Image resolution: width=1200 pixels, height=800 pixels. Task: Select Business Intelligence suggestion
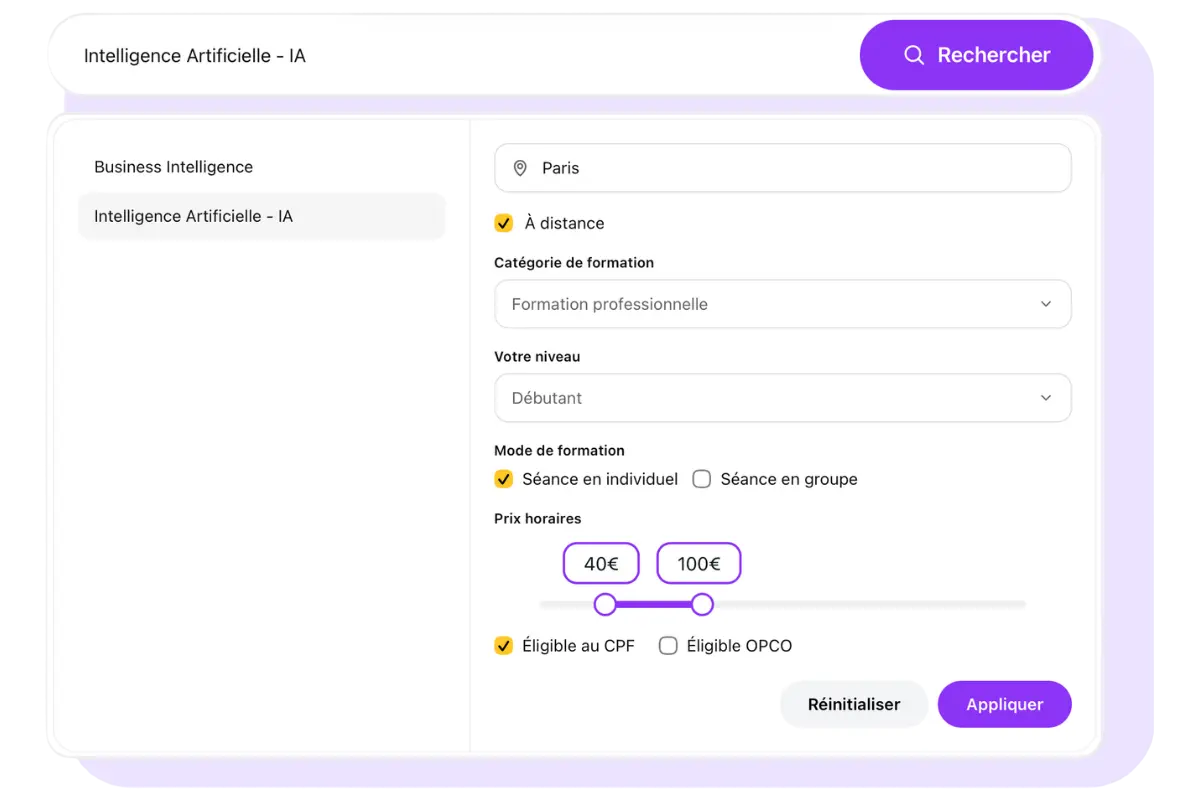pos(261,167)
